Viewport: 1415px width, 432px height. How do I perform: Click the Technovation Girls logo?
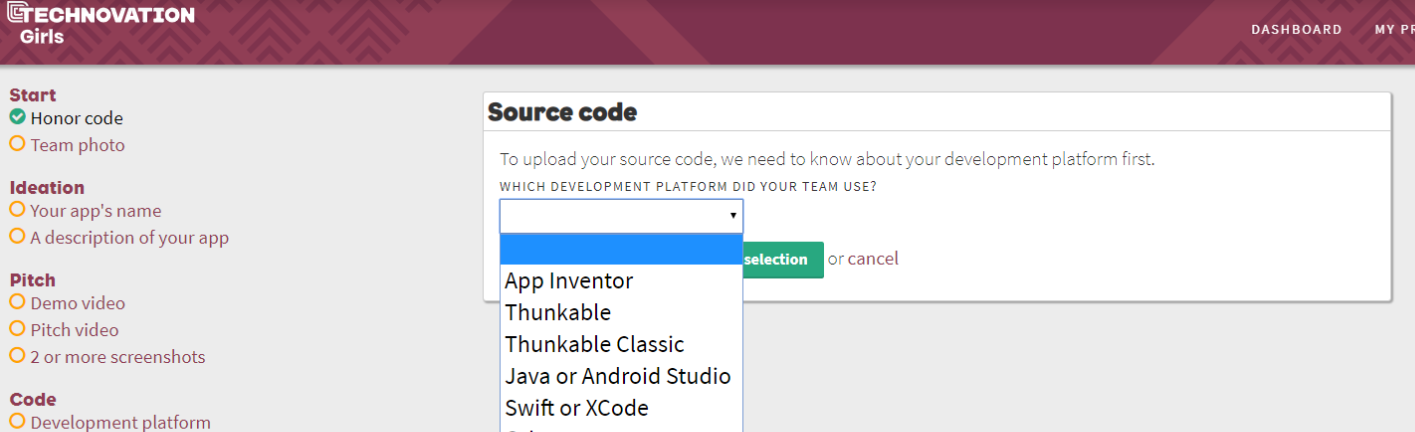click(x=100, y=24)
